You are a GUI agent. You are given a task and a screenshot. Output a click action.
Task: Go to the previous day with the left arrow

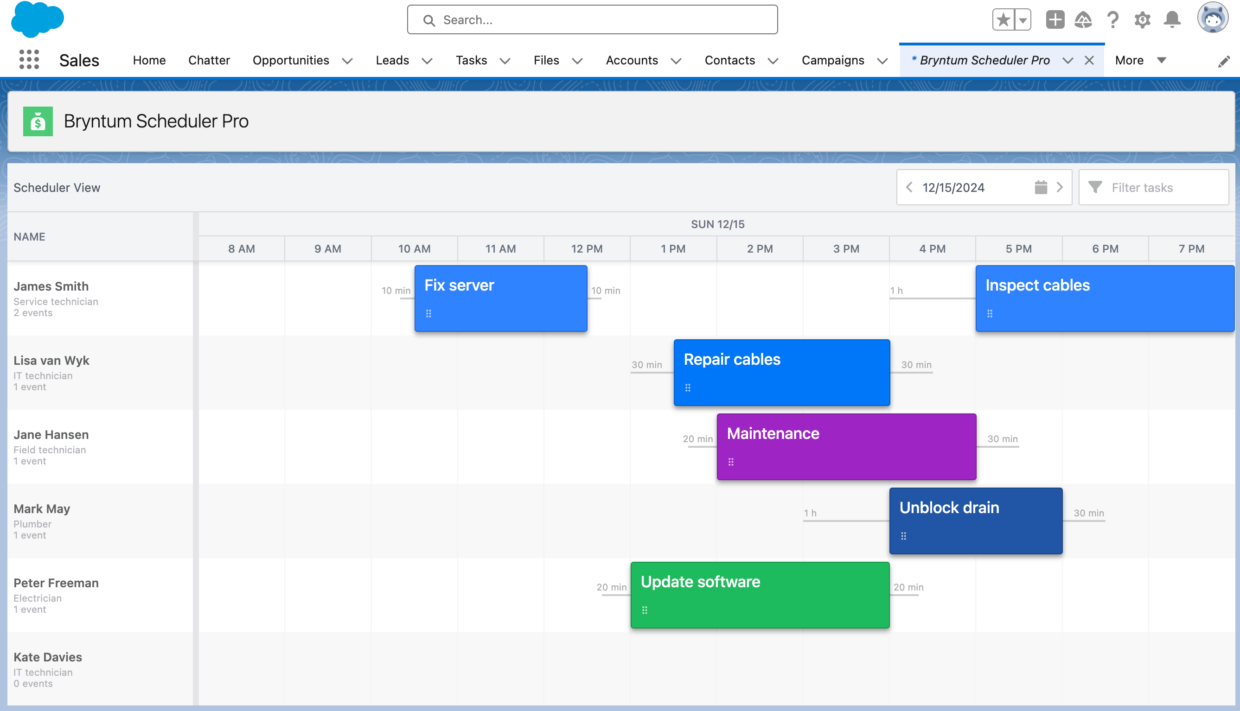pos(909,187)
